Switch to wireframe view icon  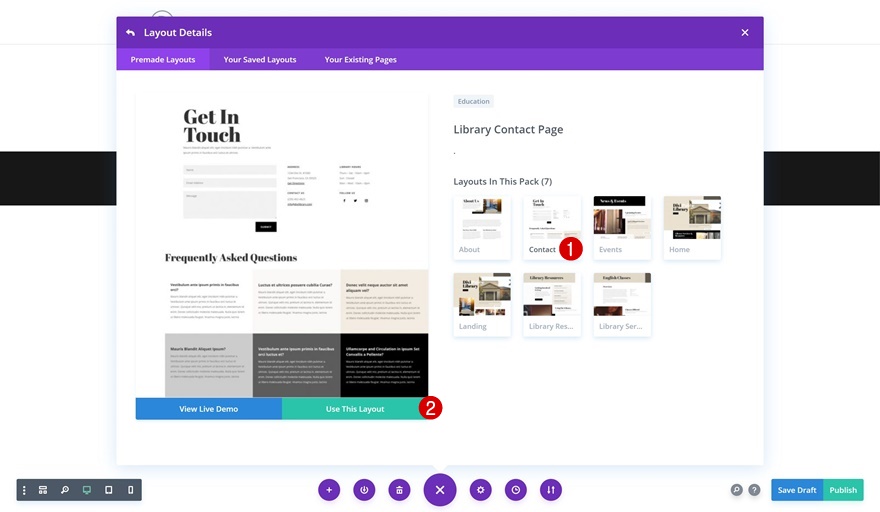point(43,490)
